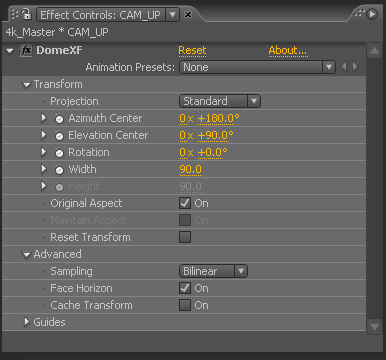Enable the Elevation Center stopwatch

pyautogui.click(x=59, y=136)
